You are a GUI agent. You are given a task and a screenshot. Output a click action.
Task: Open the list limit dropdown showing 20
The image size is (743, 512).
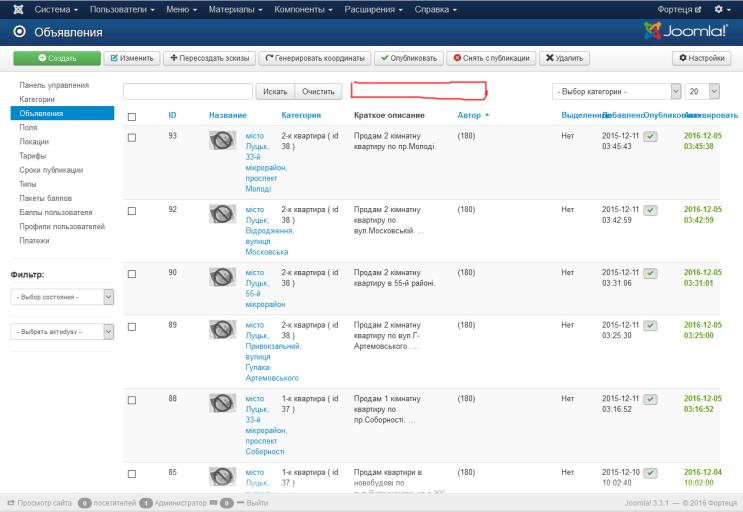pyautogui.click(x=702, y=91)
